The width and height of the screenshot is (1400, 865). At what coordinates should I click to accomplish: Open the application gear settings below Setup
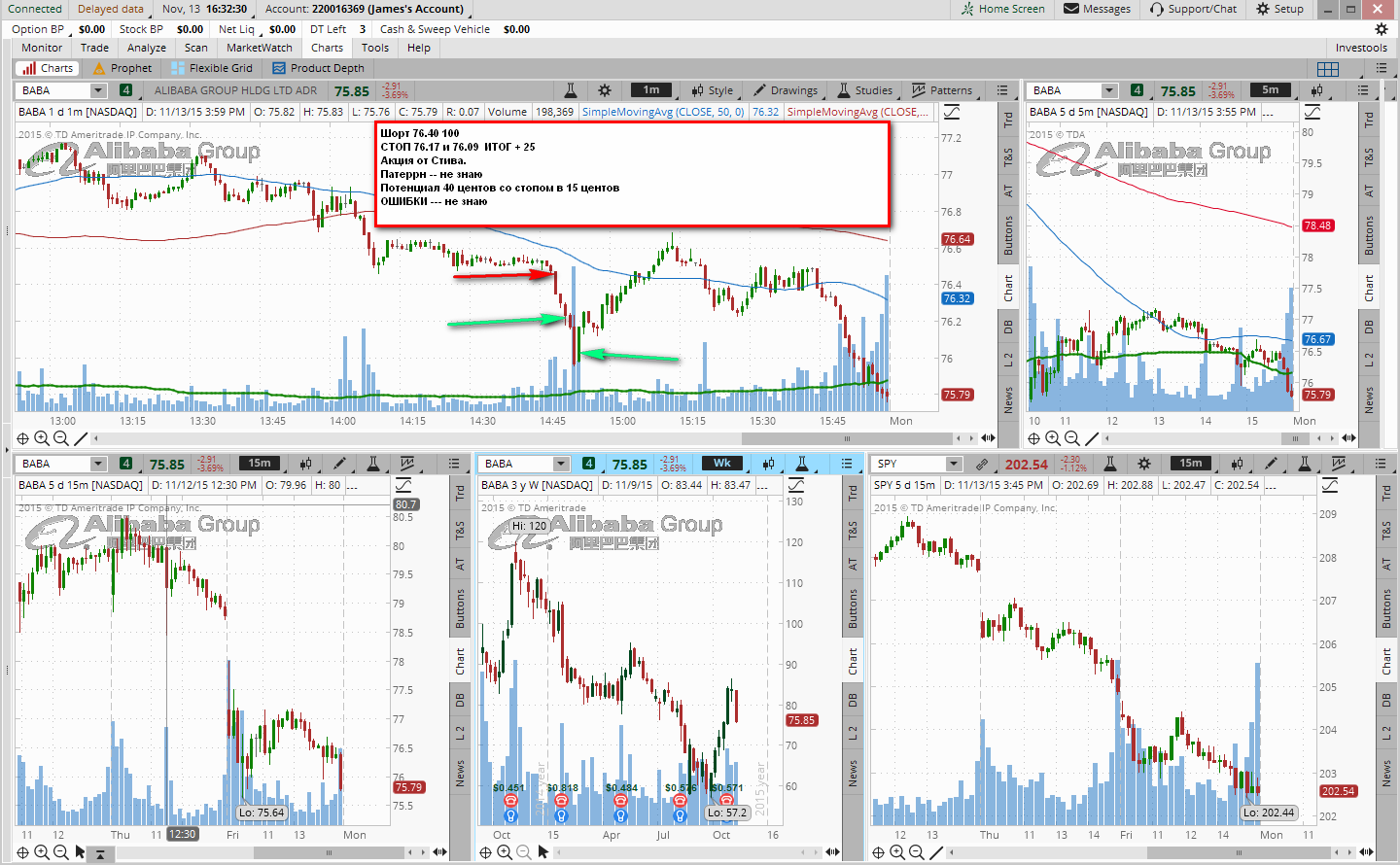[x=1382, y=29]
